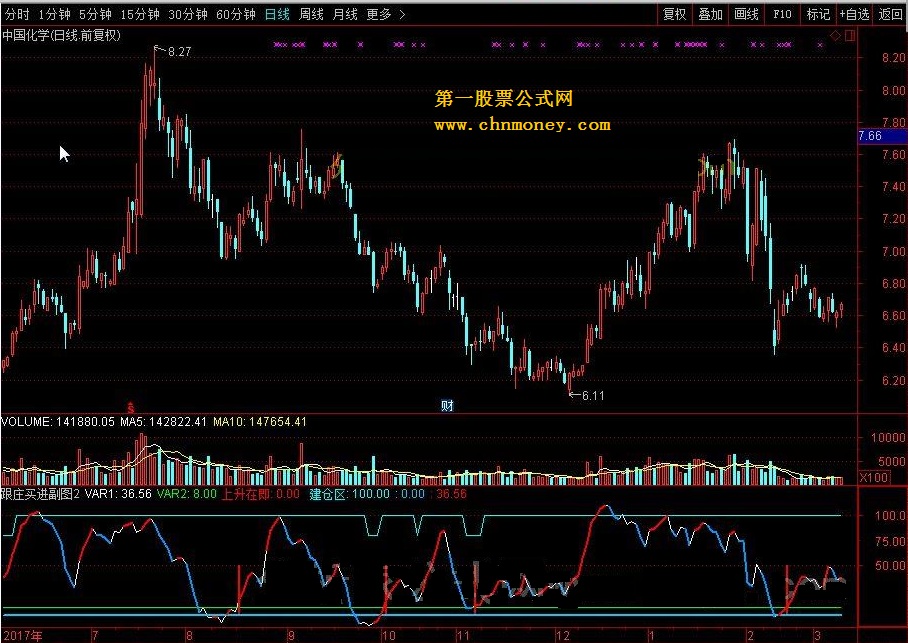Click the 叠加 overlay button
This screenshot has width=908, height=643.
711,14
